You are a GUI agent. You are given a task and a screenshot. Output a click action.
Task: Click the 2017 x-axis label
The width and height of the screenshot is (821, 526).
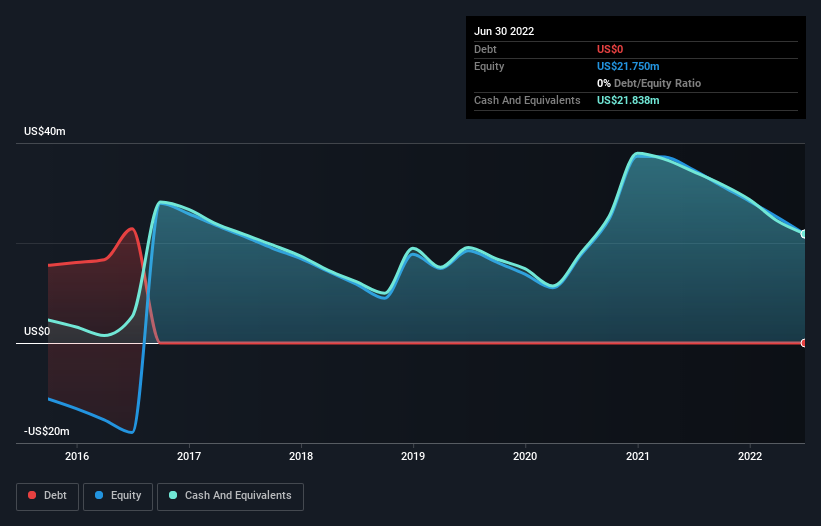click(189, 456)
